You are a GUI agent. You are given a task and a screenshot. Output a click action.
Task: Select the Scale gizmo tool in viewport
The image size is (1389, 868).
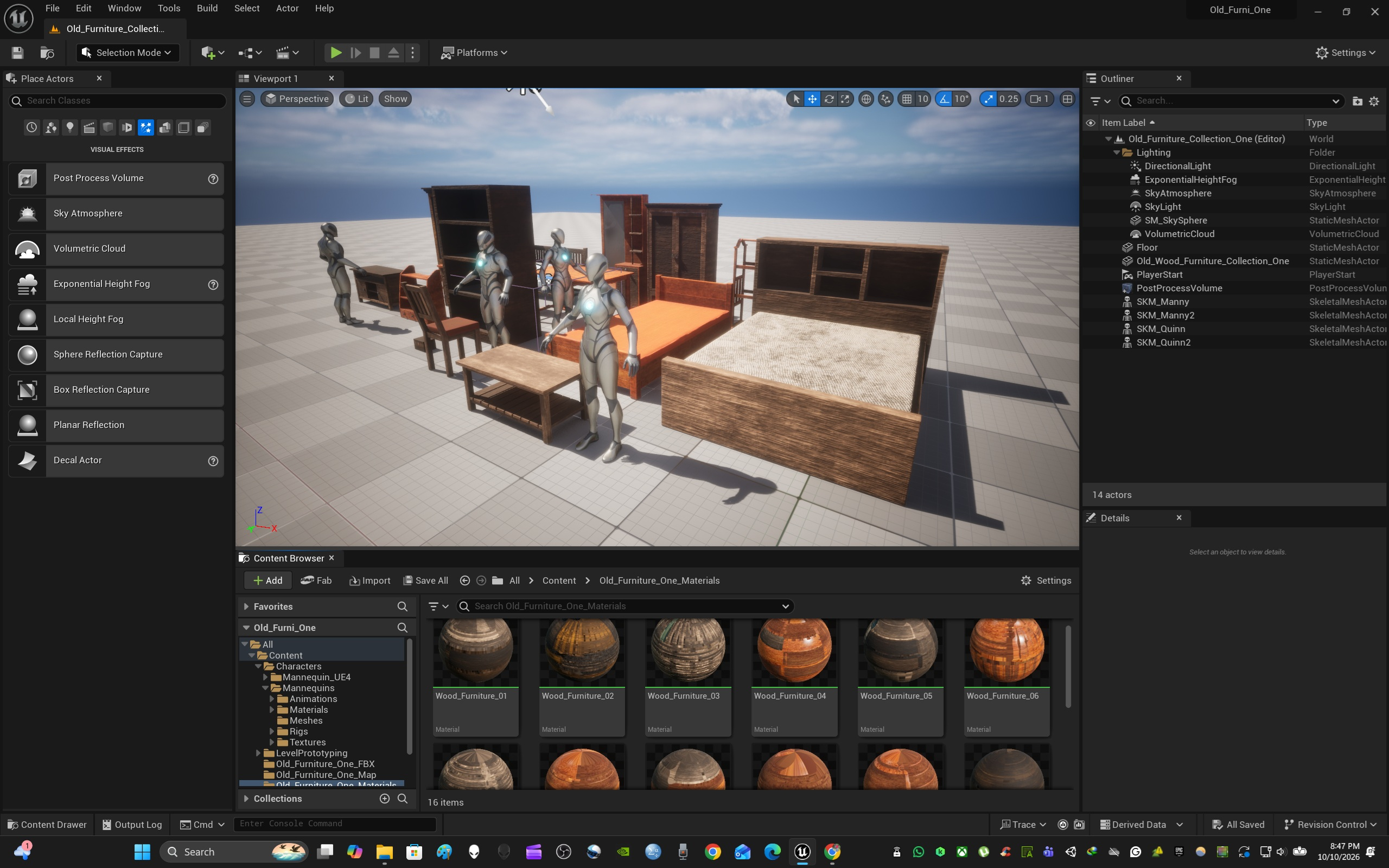(x=845, y=99)
